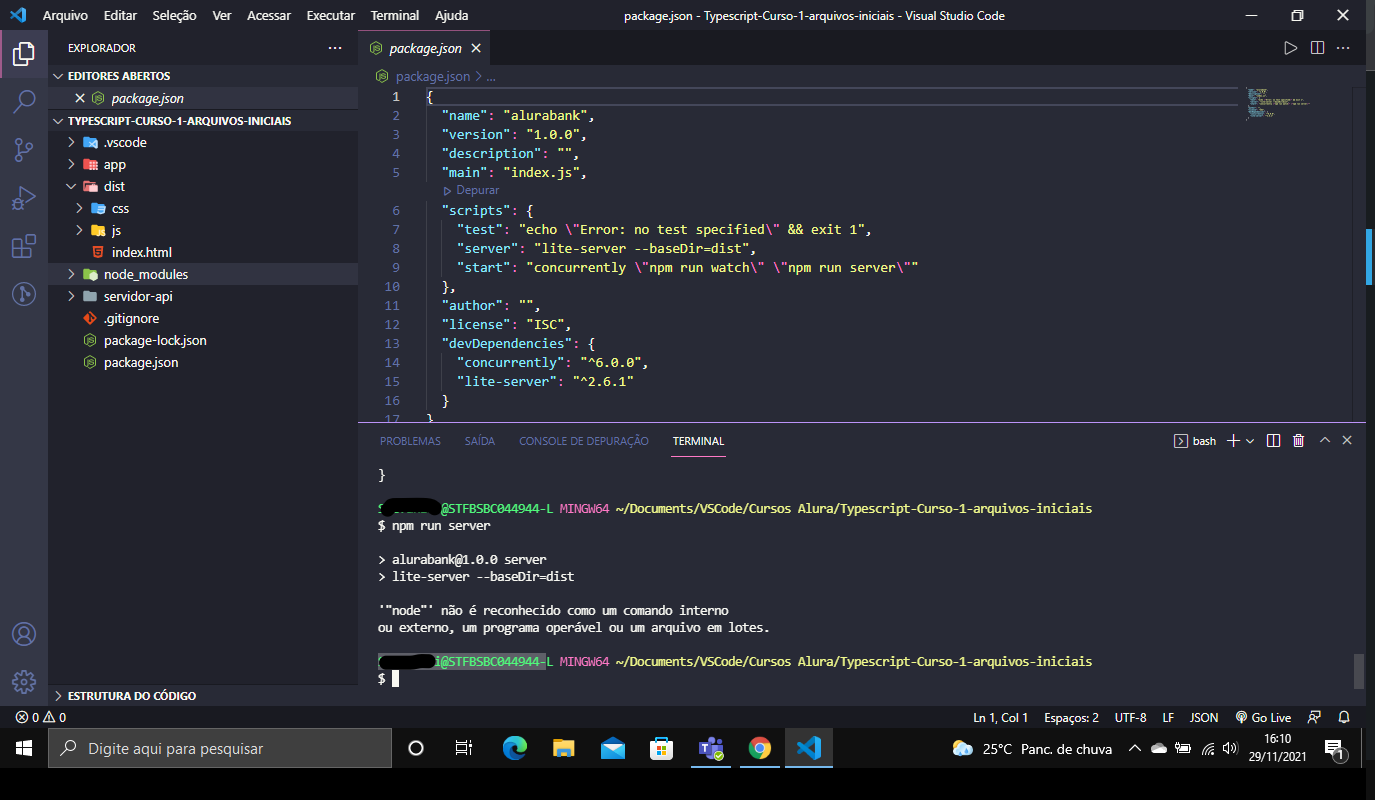Image resolution: width=1375 pixels, height=800 pixels.
Task: Switch to the Problemas panel tab
Action: (410, 441)
